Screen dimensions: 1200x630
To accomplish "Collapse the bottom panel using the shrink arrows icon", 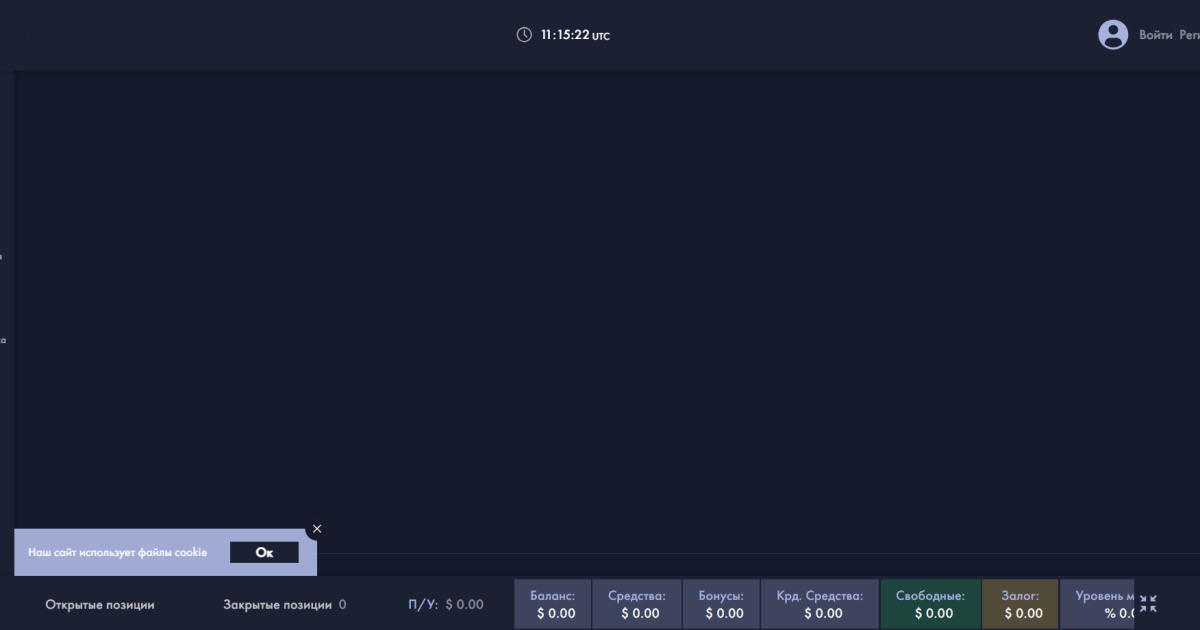I will coord(1148,604).
